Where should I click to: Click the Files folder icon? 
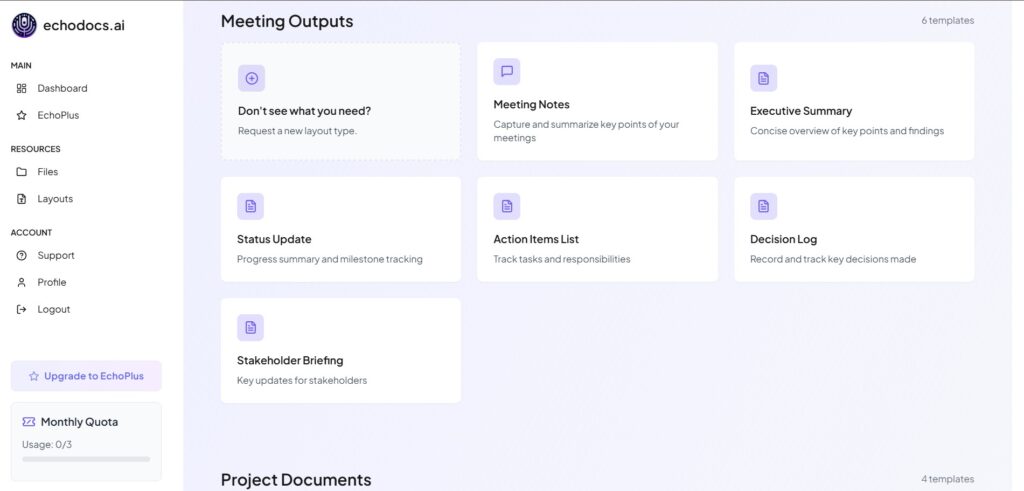click(x=22, y=172)
